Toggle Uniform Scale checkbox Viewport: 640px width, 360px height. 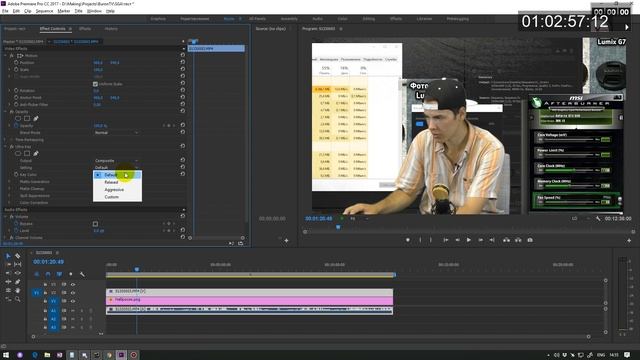point(95,84)
